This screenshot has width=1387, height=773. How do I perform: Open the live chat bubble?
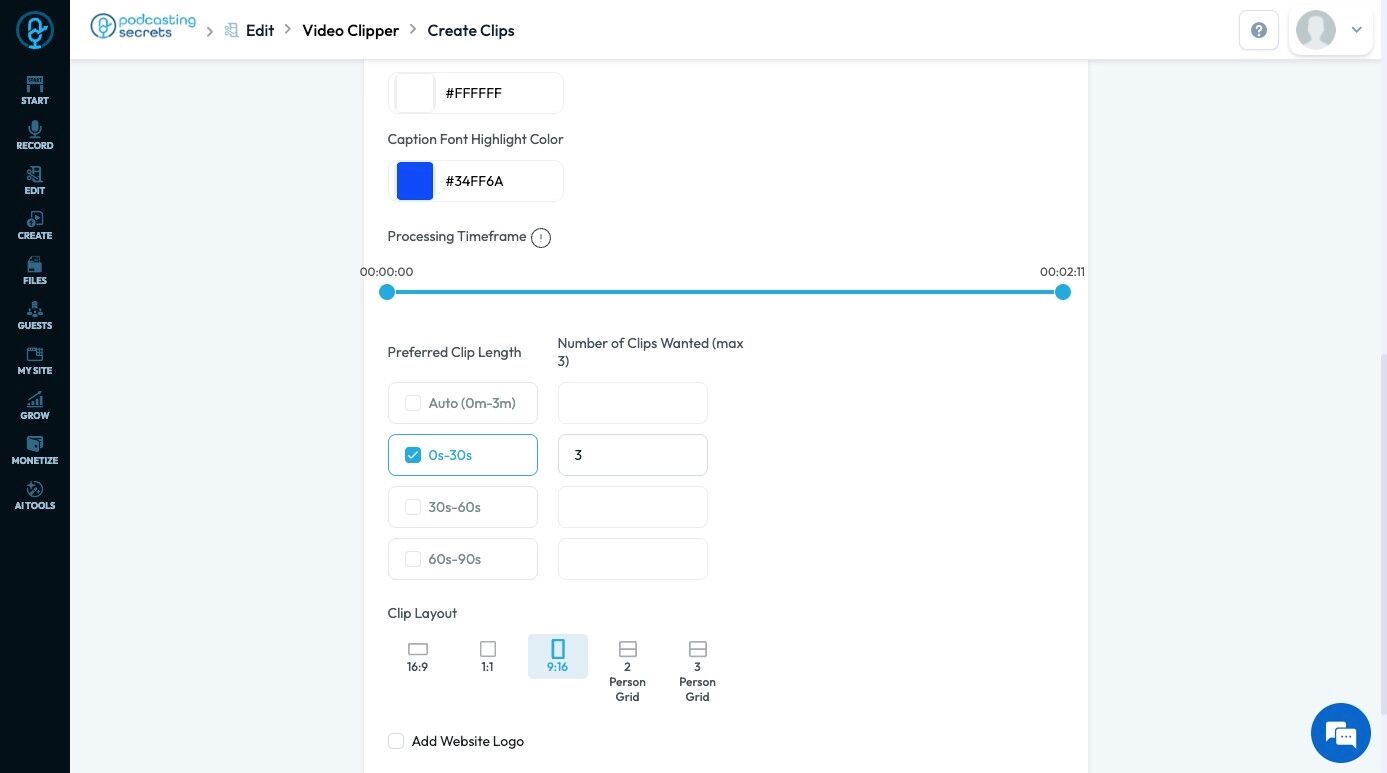(1341, 733)
